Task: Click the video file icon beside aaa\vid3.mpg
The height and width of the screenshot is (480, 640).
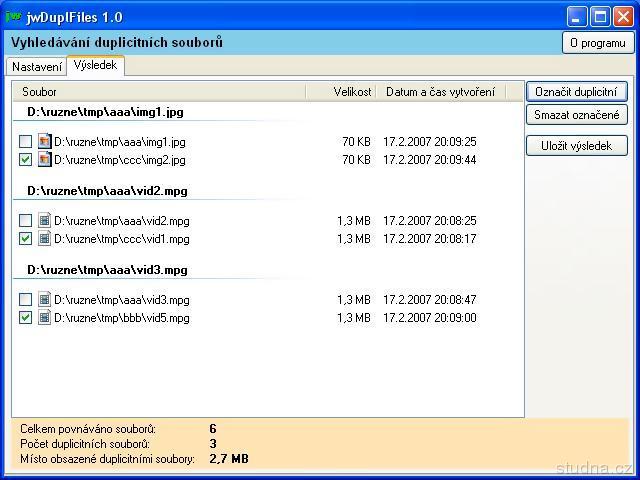Action: [x=44, y=300]
